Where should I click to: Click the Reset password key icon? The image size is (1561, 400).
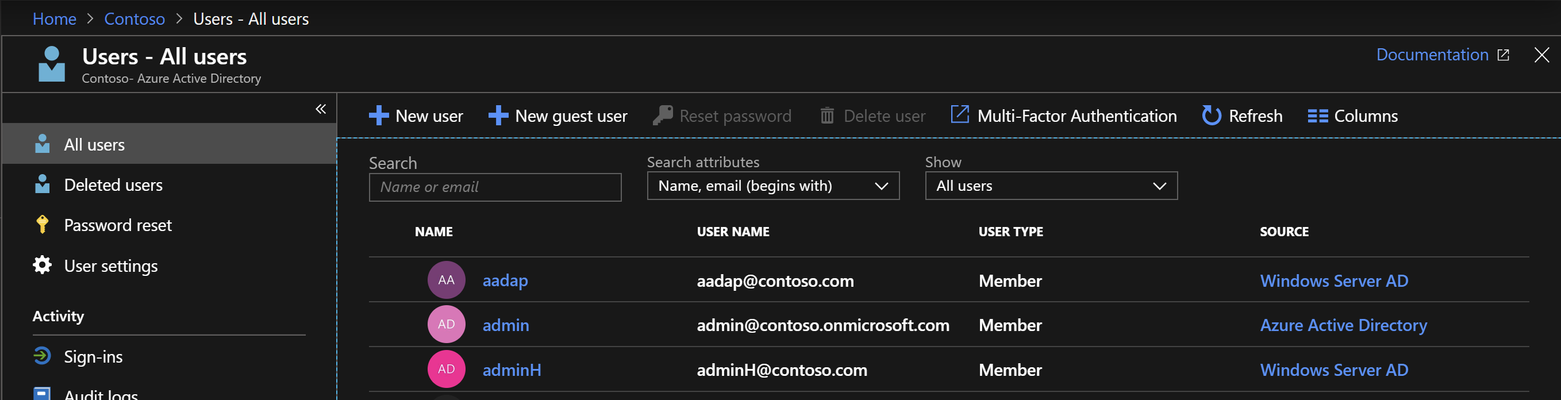point(663,116)
